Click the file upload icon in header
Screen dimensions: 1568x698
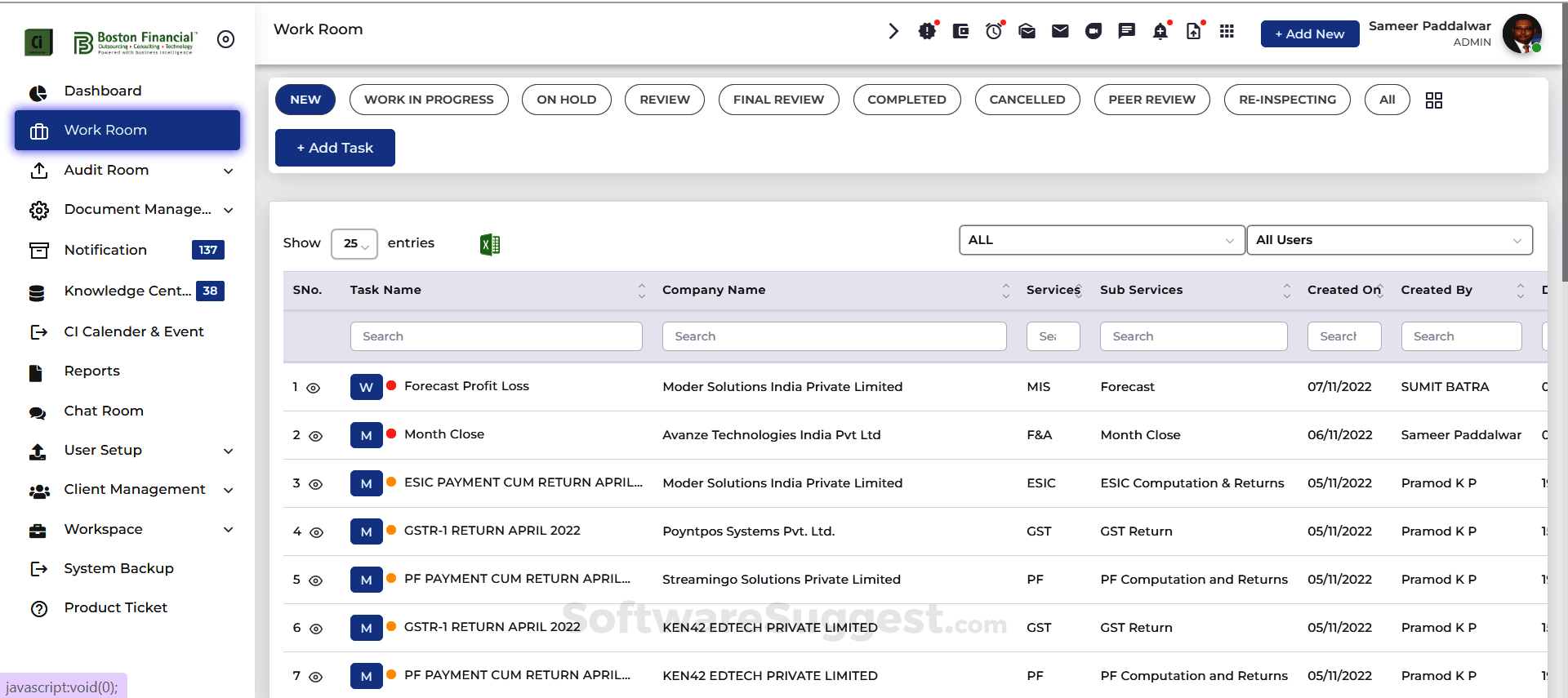(x=1193, y=32)
